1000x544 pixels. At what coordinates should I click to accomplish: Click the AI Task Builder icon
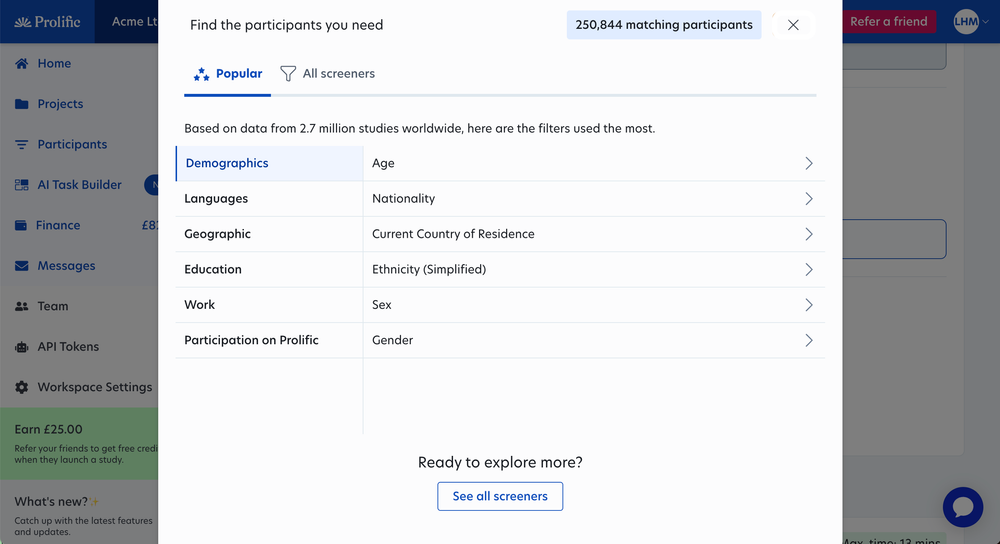point(22,185)
